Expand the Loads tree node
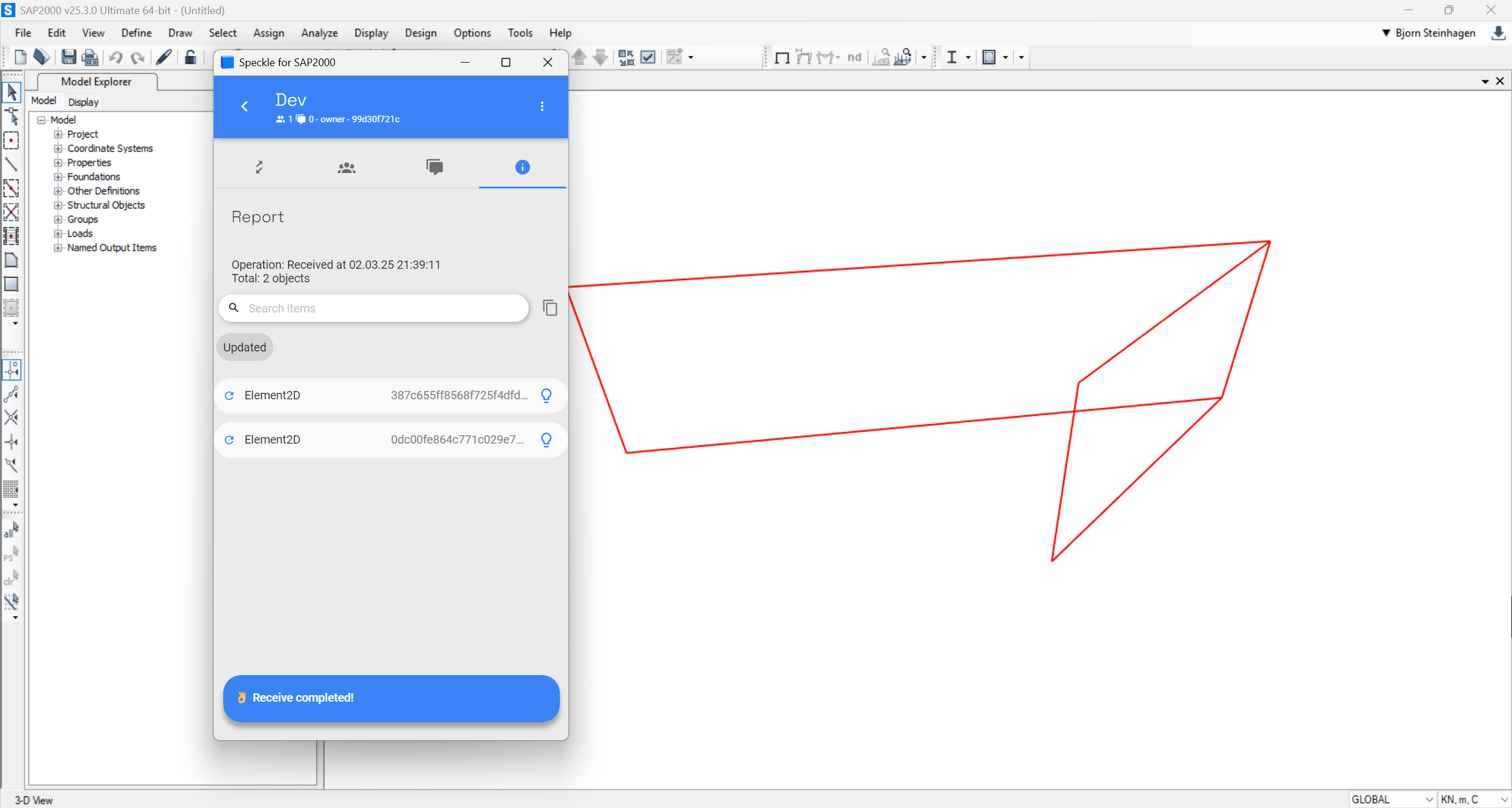The width and height of the screenshot is (1512, 808). (57, 234)
